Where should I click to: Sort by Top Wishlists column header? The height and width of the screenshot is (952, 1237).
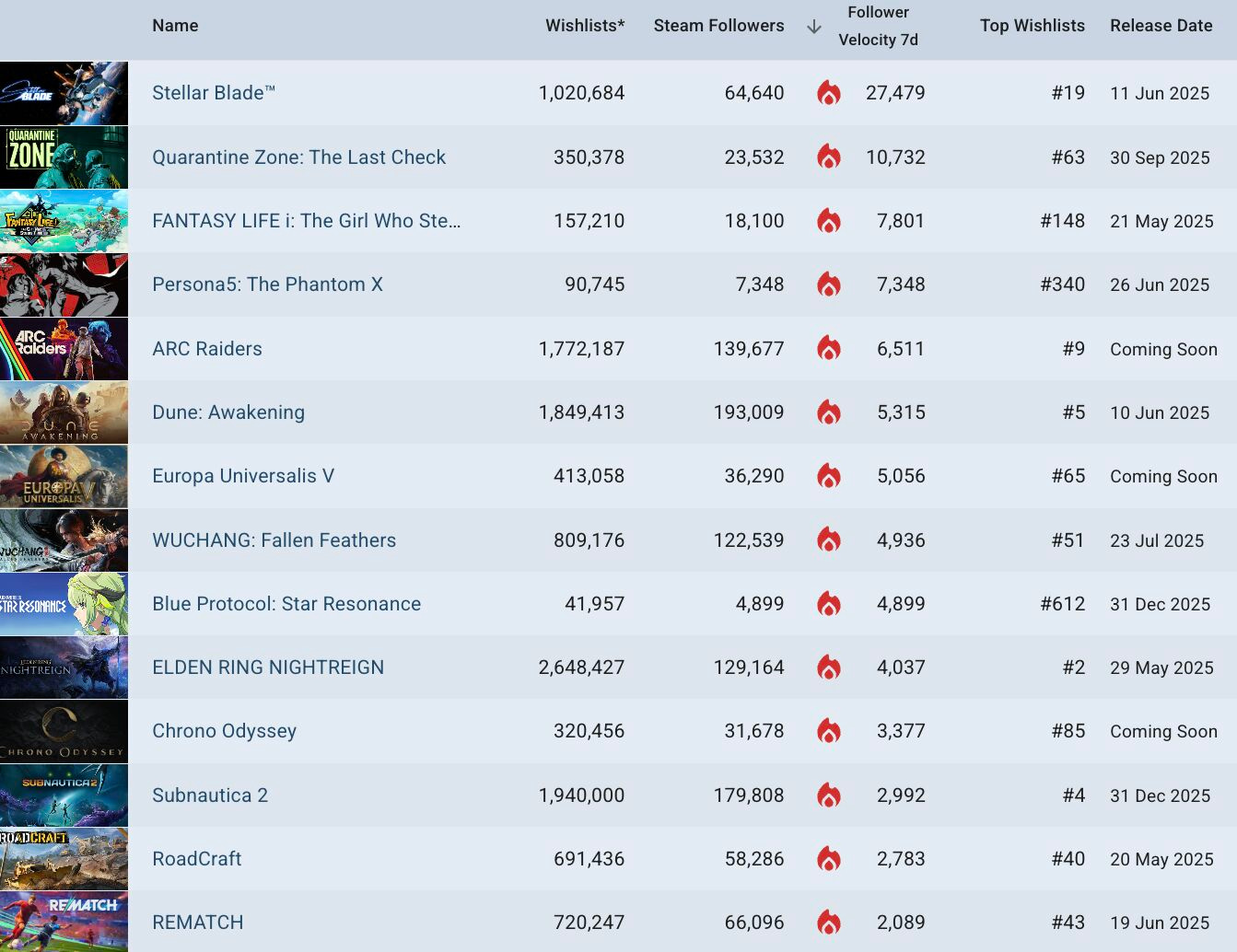click(1033, 26)
